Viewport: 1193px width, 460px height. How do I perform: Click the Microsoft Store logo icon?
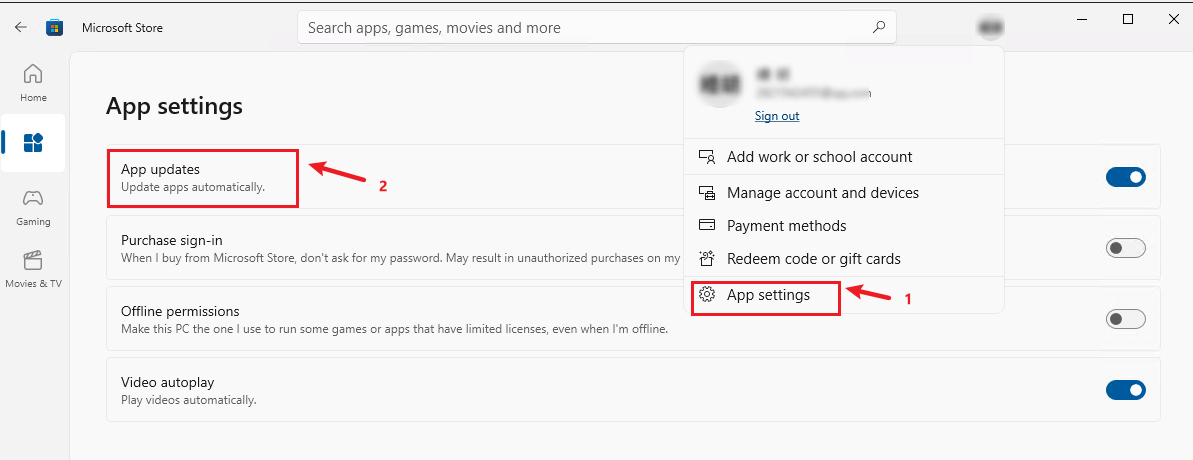click(x=55, y=27)
